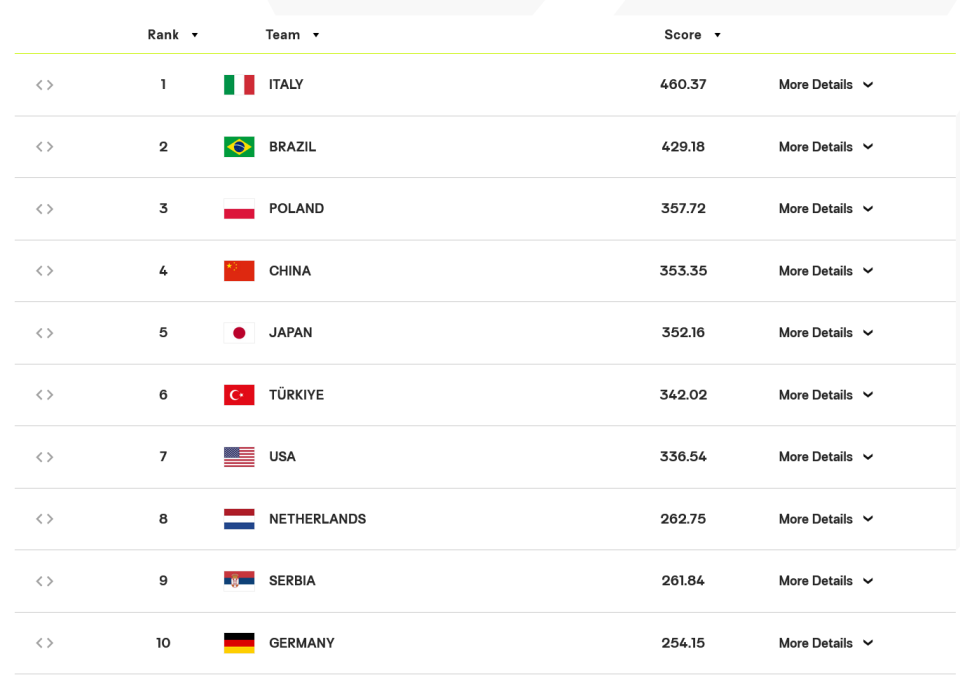960x675 pixels.
Task: Expand More Details chevron for Brazil
Action: 868,146
